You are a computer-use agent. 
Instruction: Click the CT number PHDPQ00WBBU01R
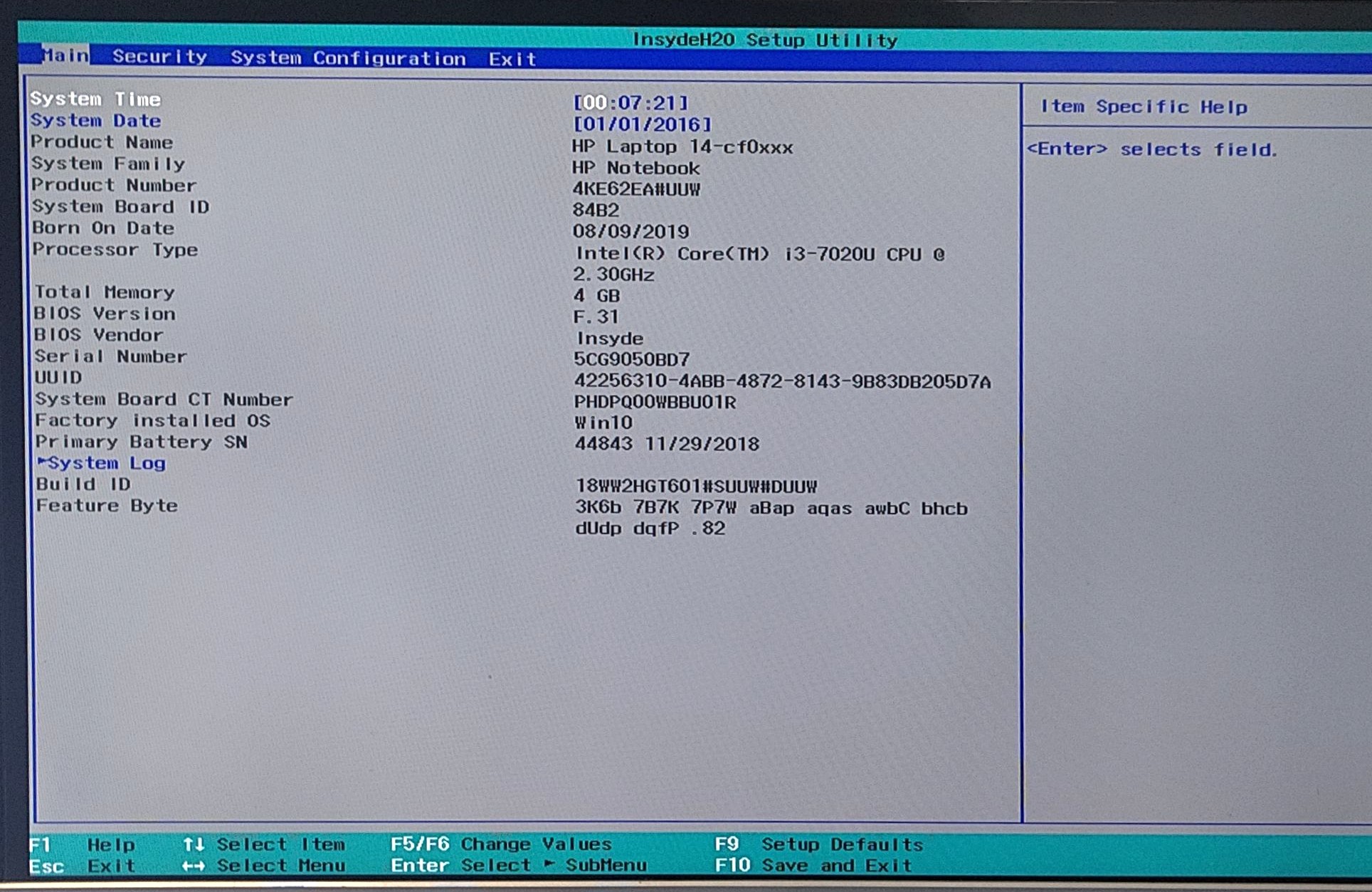click(x=655, y=402)
